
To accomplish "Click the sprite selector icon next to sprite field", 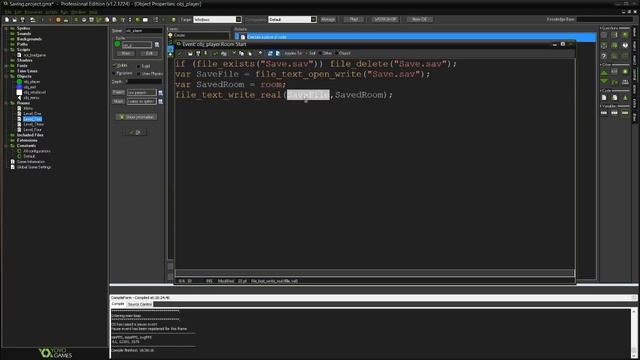I will click(x=157, y=44).
